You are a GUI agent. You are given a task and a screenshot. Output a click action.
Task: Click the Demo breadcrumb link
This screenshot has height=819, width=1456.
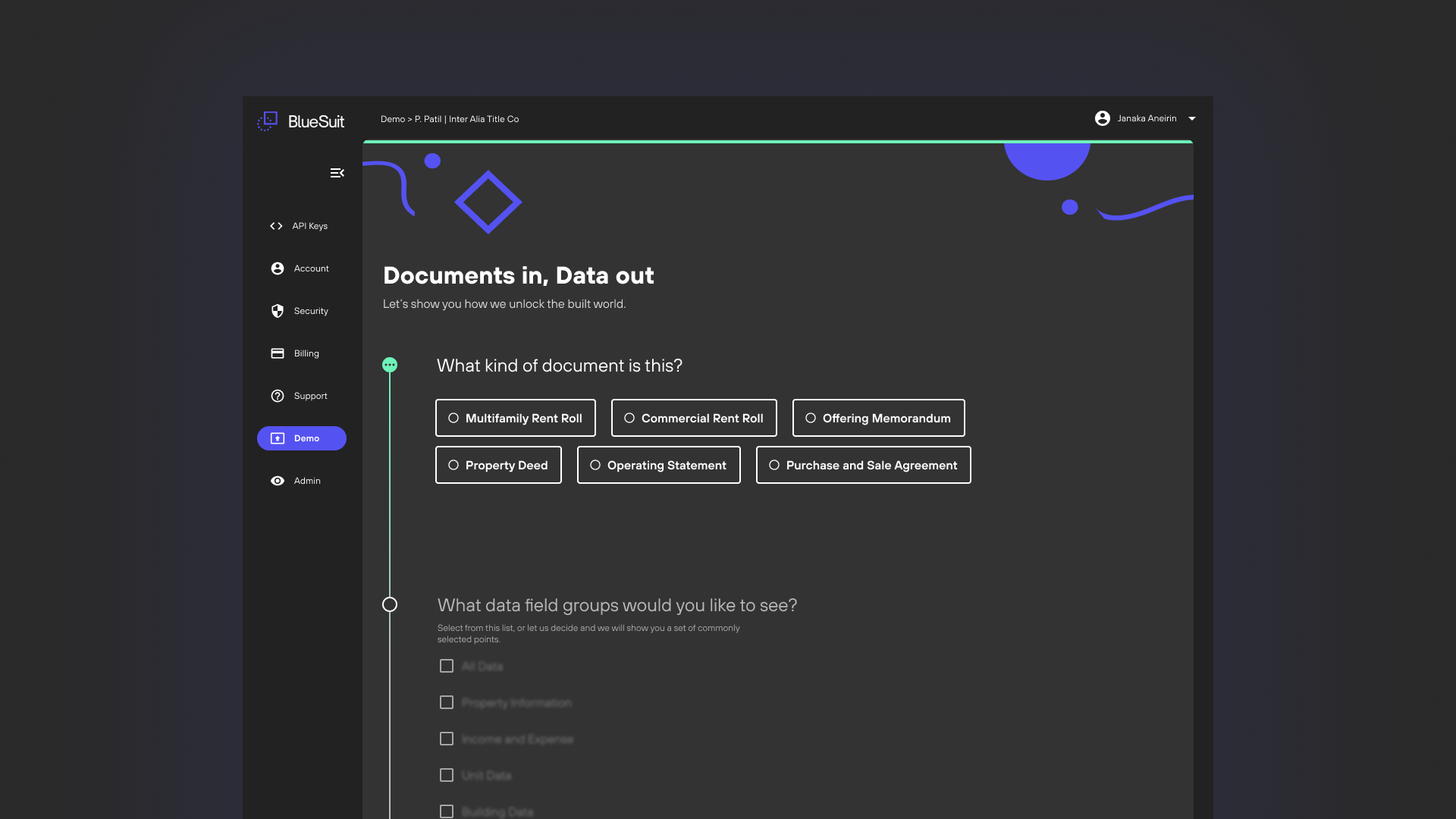coord(393,119)
